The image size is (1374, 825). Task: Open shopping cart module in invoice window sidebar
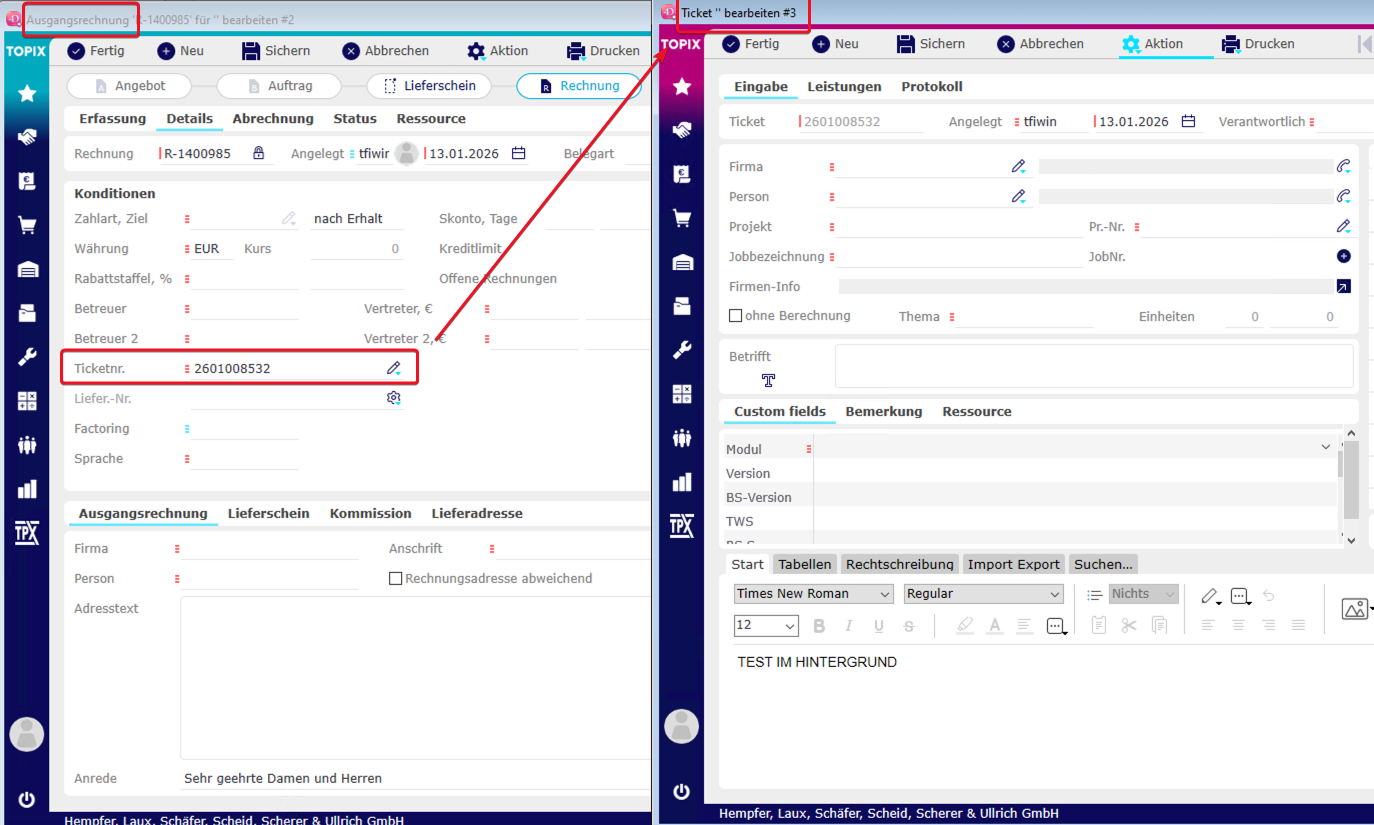coord(27,225)
